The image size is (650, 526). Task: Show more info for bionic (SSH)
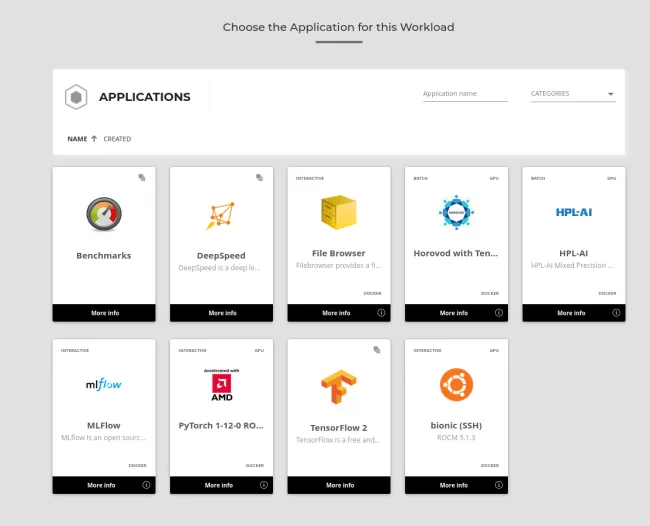[454, 485]
